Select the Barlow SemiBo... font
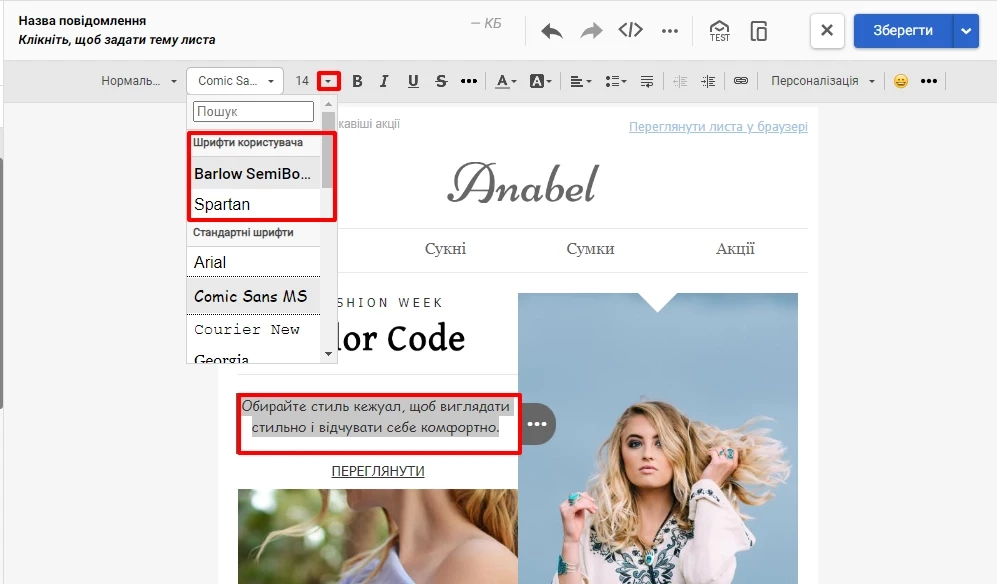 coord(253,173)
